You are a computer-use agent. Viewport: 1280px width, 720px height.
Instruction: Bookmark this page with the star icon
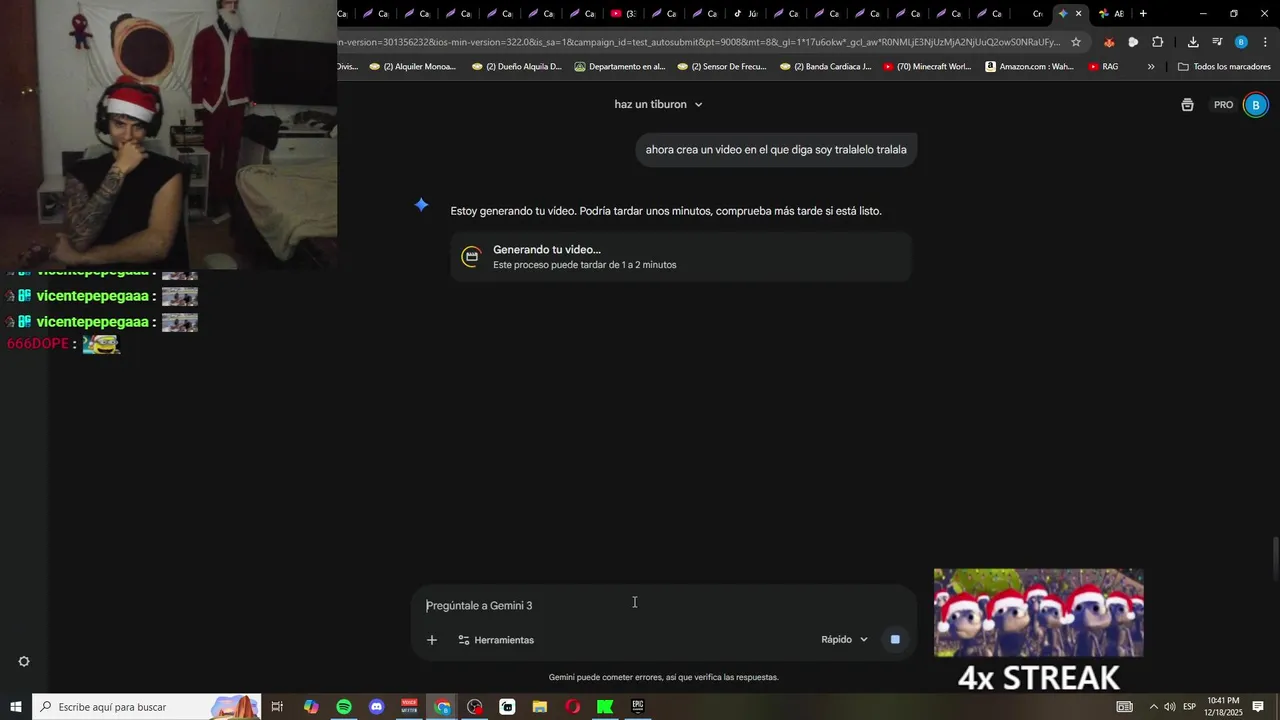(1076, 42)
